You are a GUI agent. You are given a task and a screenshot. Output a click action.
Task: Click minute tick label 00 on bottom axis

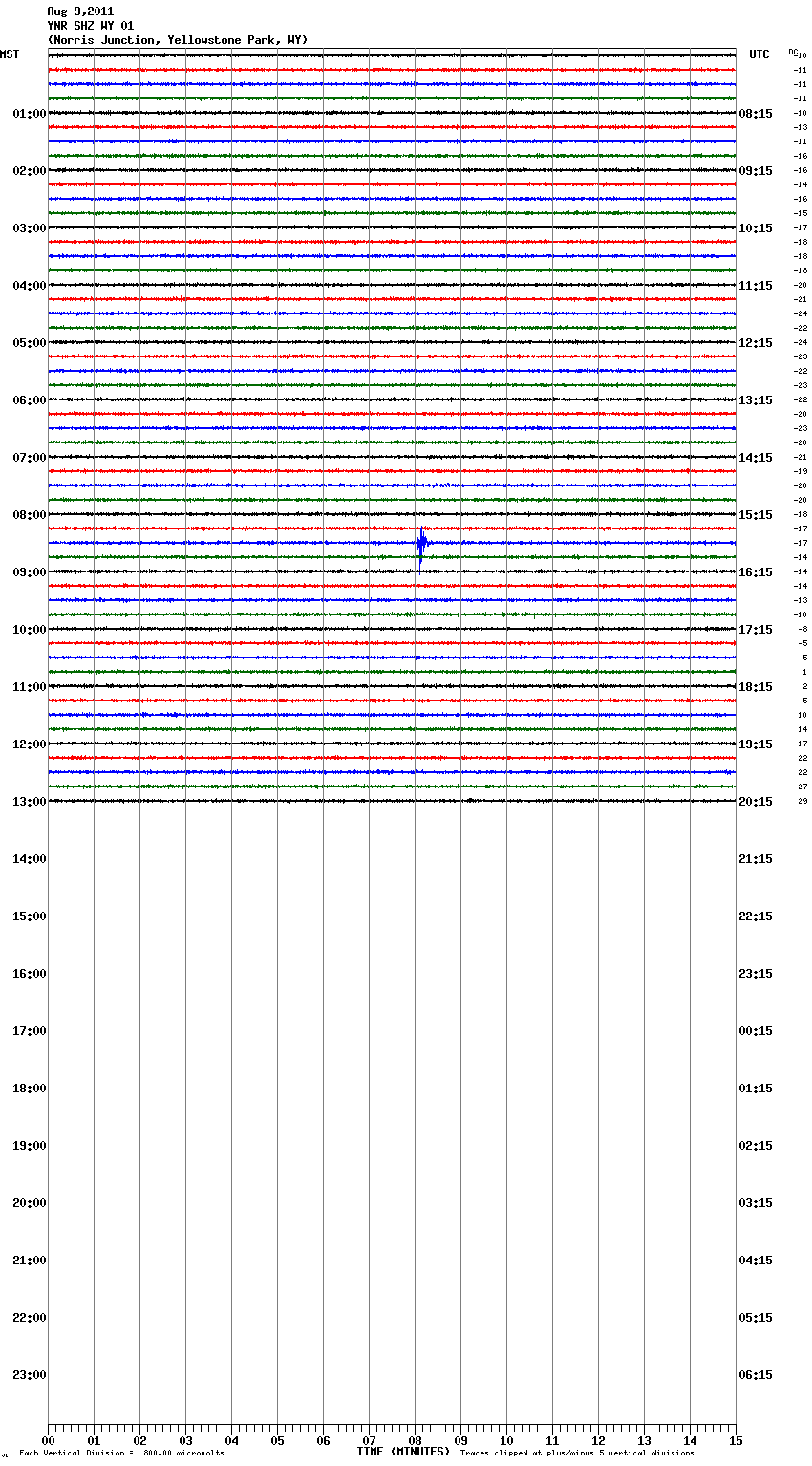pos(48,1441)
